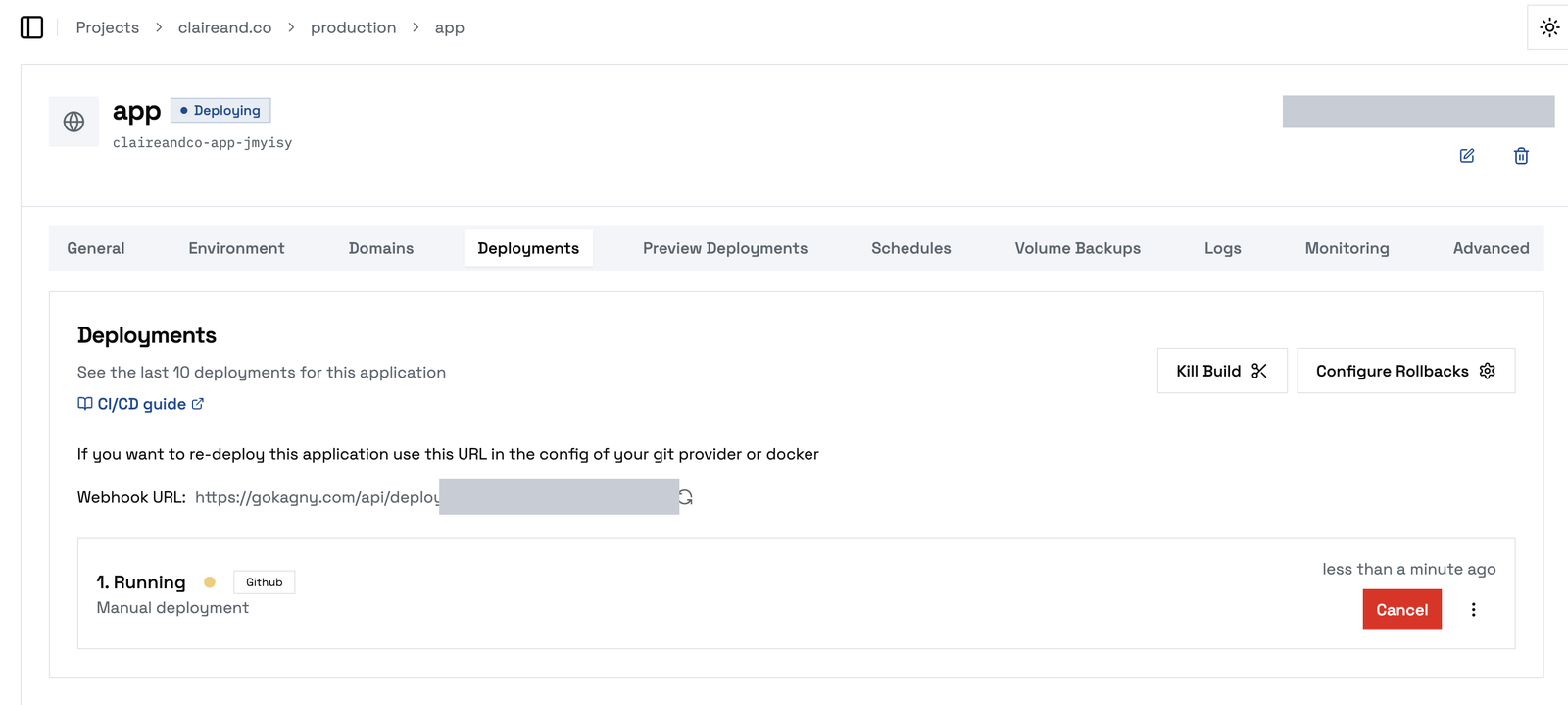This screenshot has width=1568, height=705.
Task: Click the 'less than a minute ago' timestamp
Action: [x=1409, y=569]
